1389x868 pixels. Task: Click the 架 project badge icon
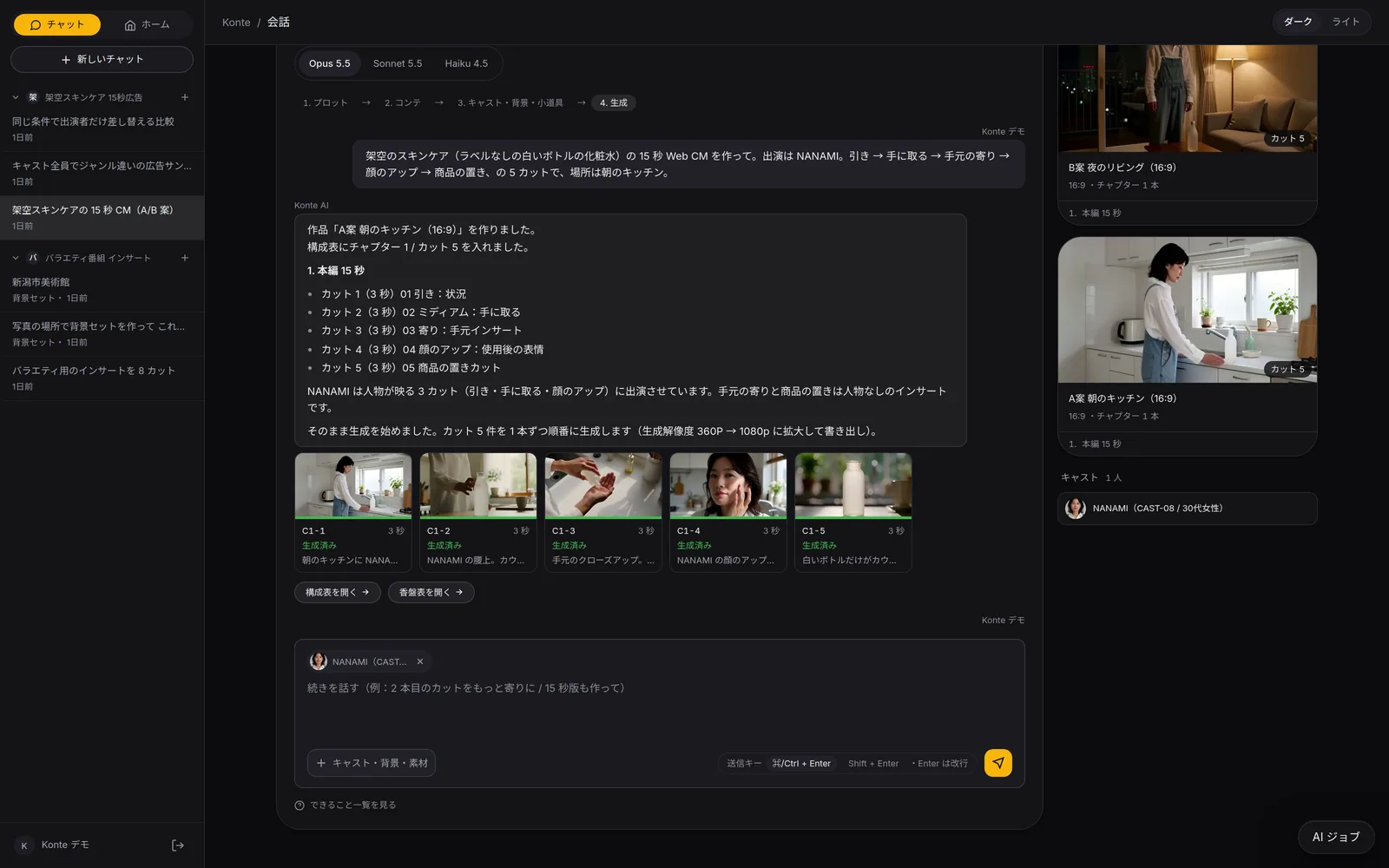pos(33,97)
